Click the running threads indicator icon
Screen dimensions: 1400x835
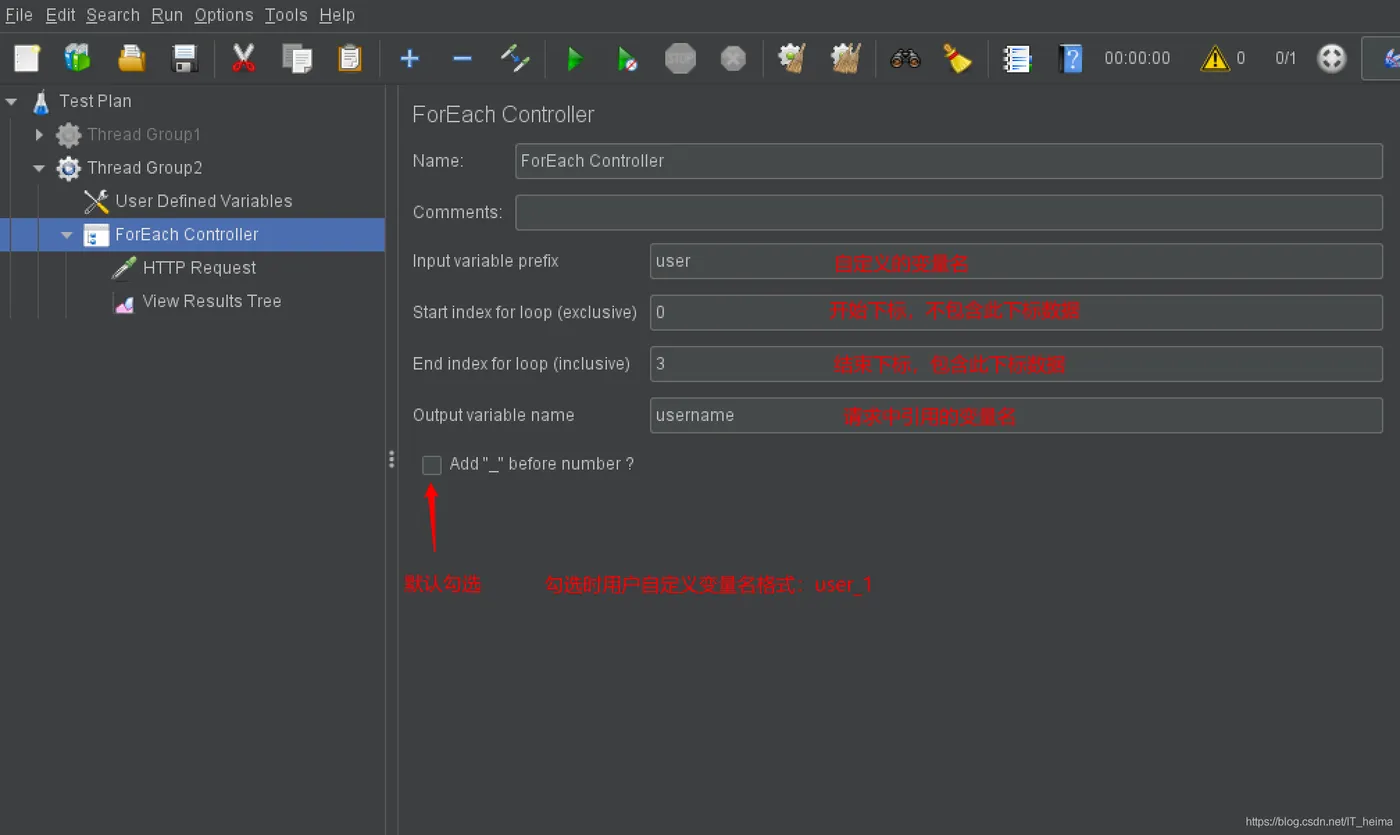pyautogui.click(x=1332, y=59)
